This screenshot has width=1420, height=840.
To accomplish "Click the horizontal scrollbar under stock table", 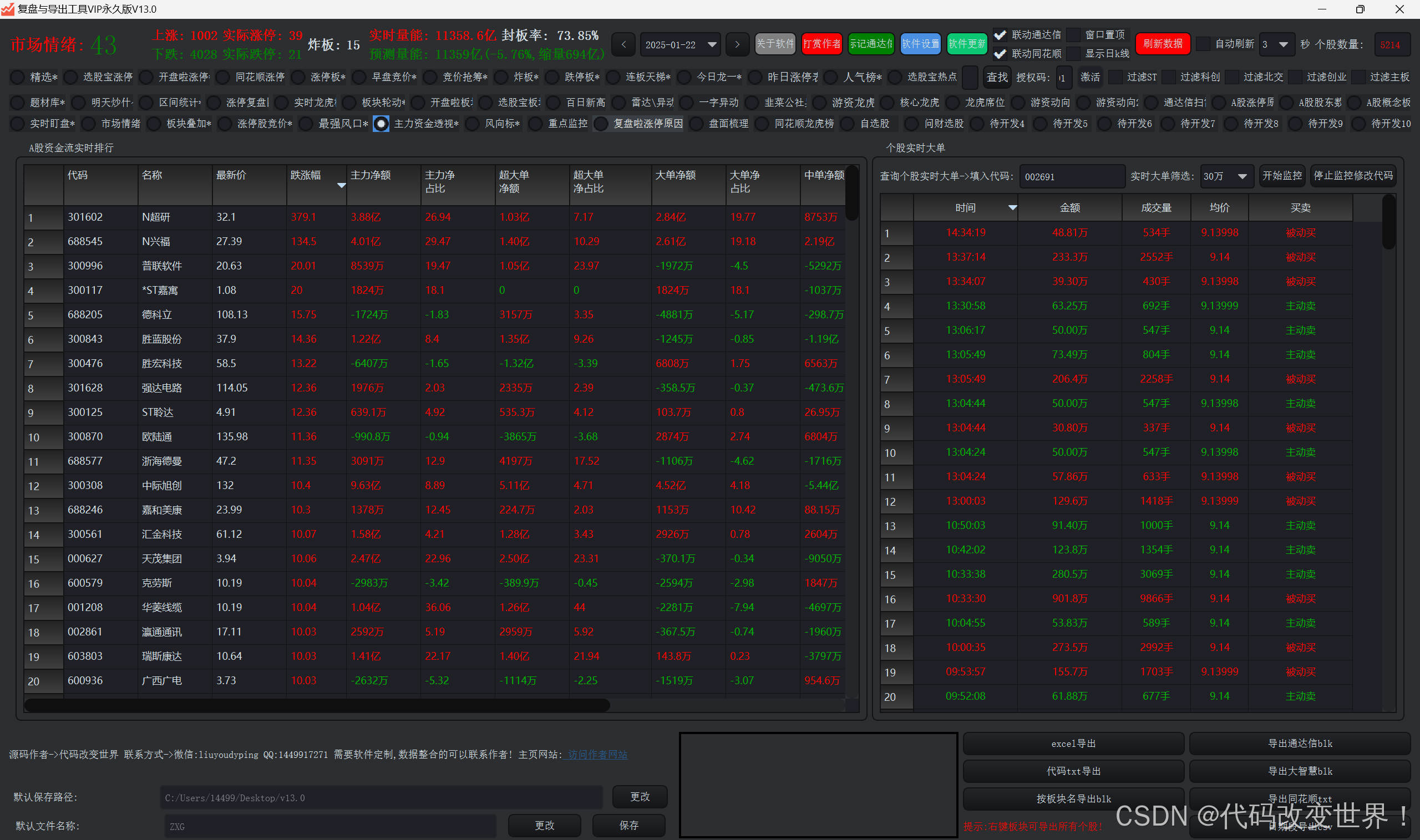I will coord(317,705).
